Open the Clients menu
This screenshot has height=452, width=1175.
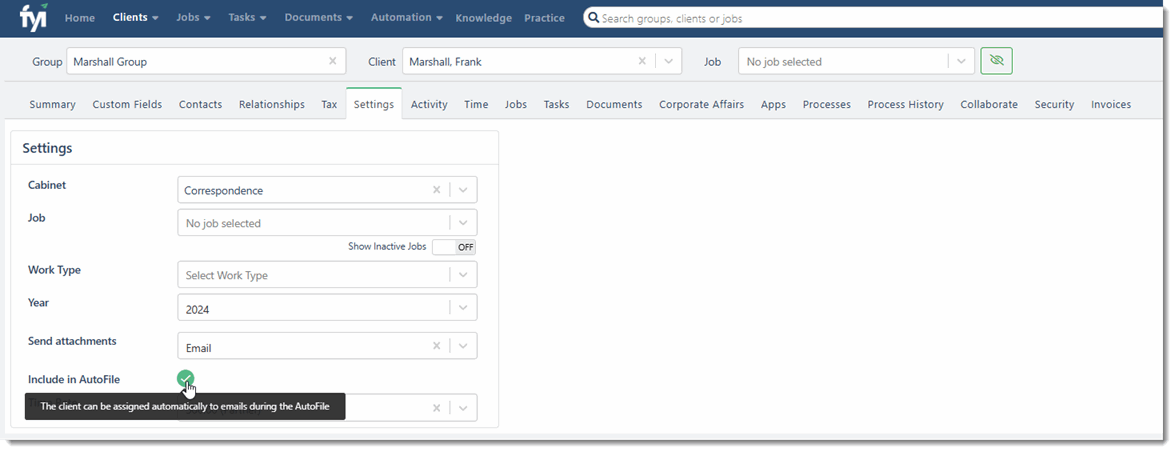136,17
